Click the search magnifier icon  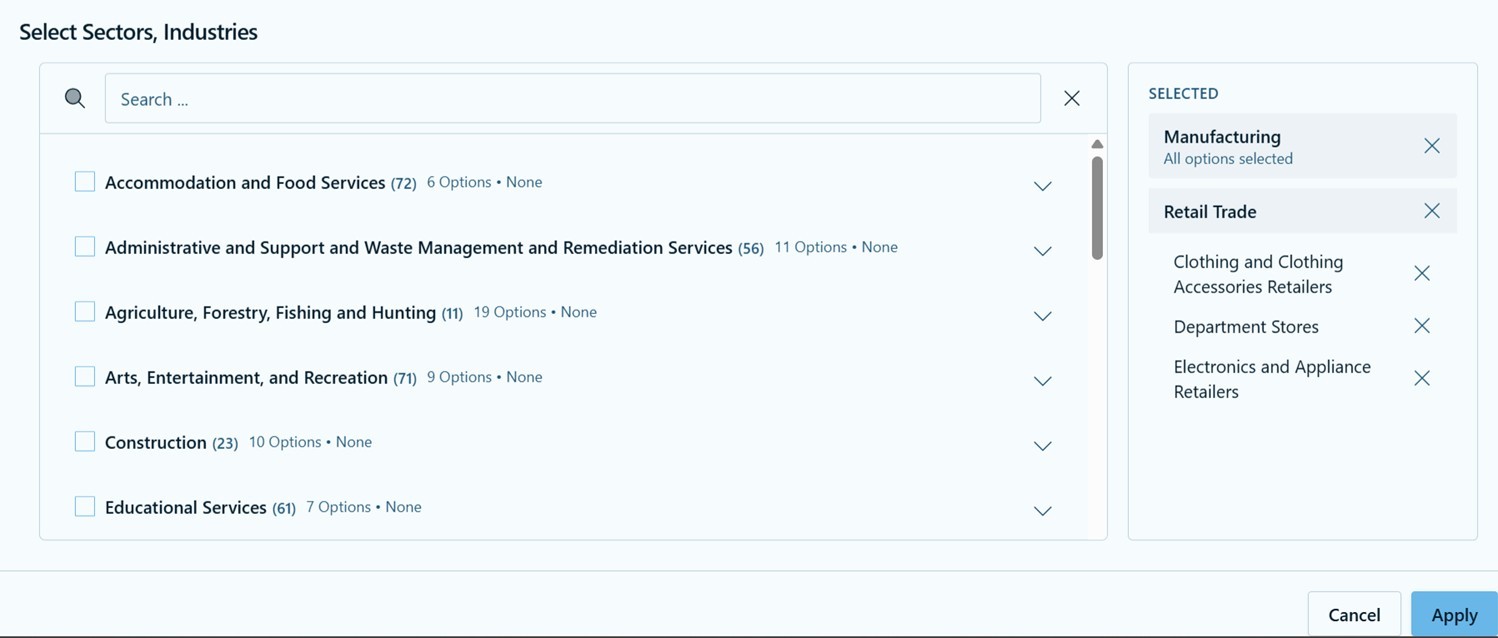coord(75,98)
